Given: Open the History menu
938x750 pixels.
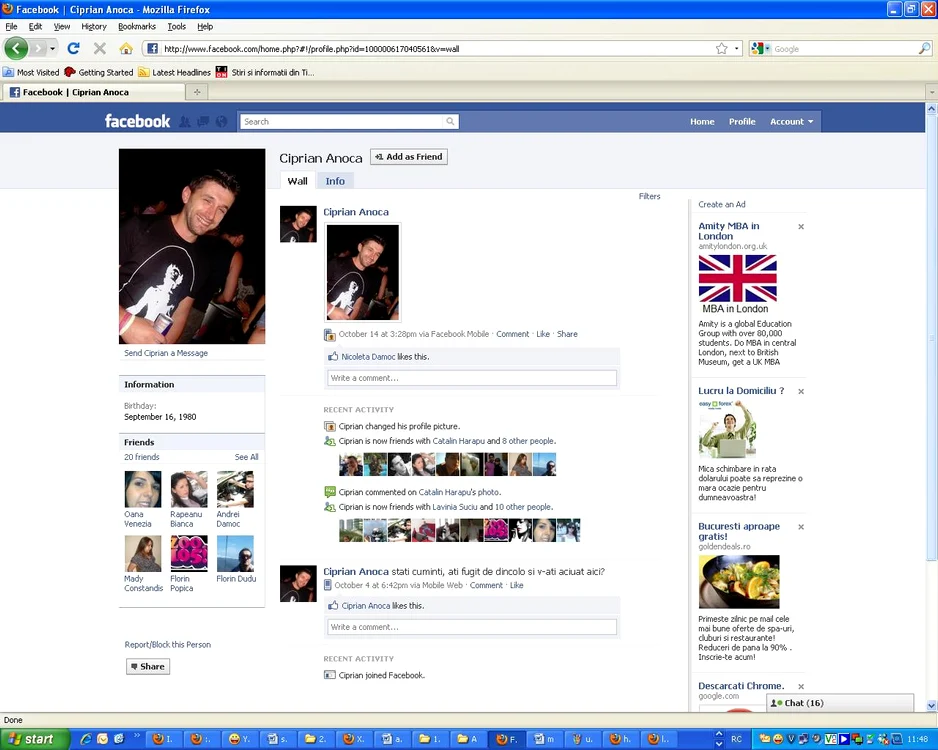Looking at the screenshot, I should [94, 26].
